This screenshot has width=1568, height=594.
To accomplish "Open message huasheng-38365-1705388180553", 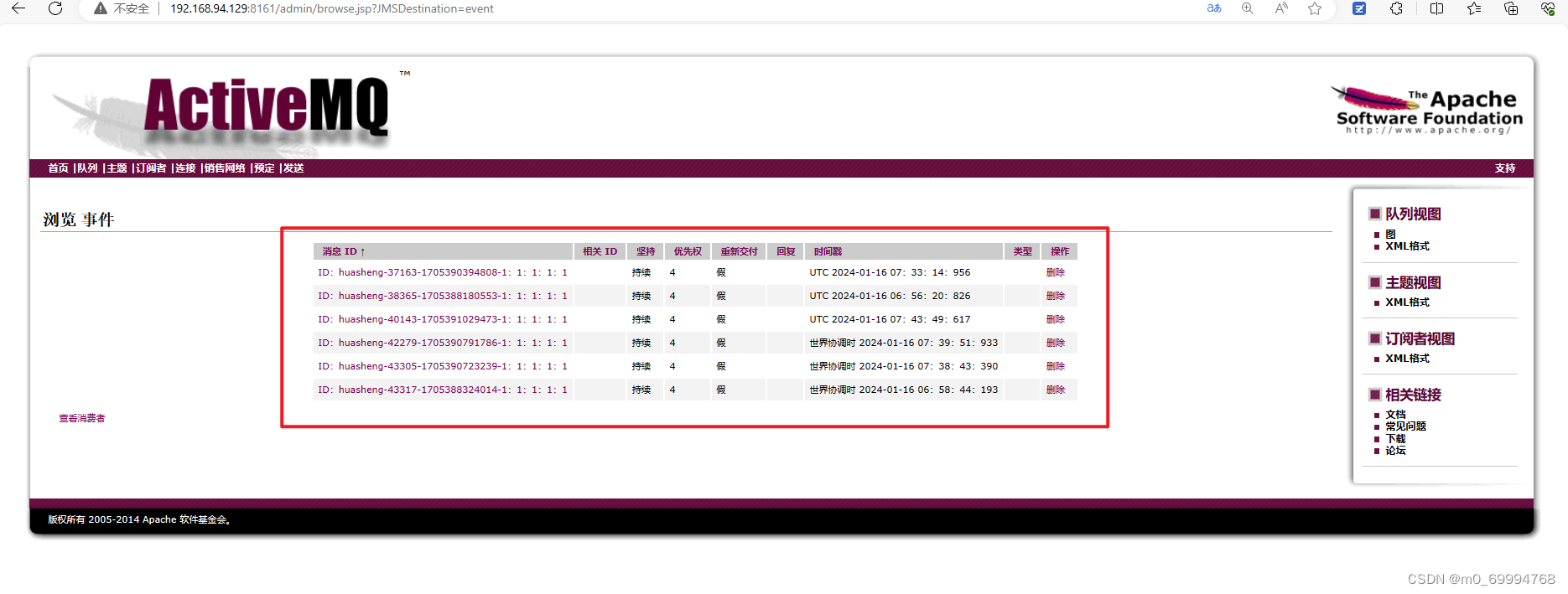I will (443, 296).
